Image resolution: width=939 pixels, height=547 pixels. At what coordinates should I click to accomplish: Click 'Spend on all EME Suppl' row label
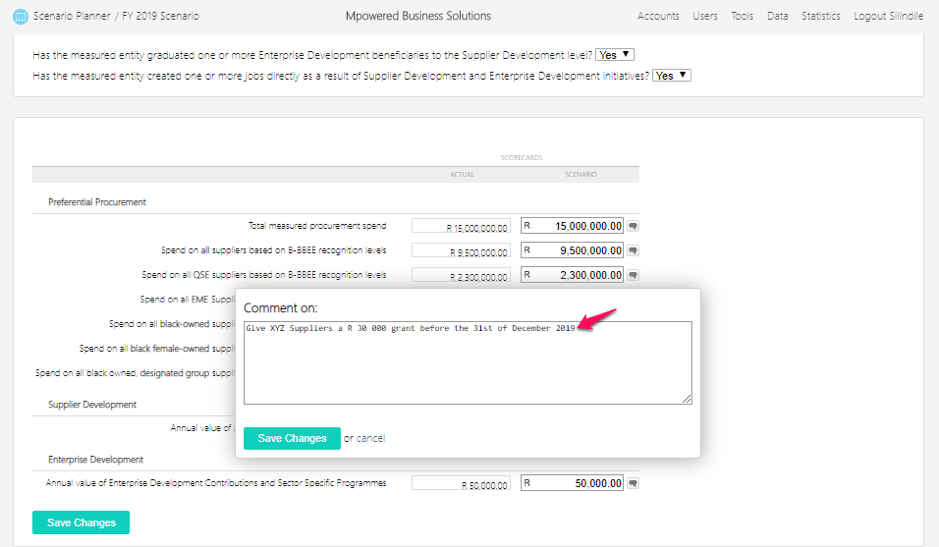[187, 299]
